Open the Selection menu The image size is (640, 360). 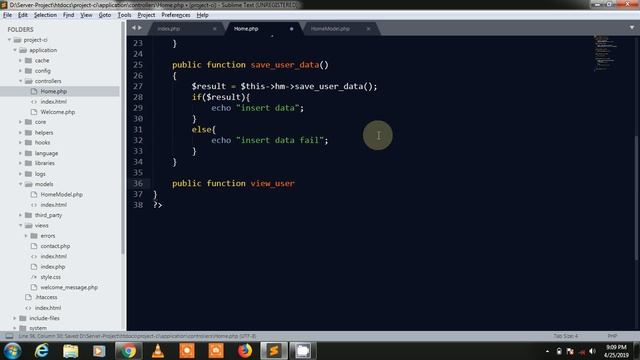(45, 15)
